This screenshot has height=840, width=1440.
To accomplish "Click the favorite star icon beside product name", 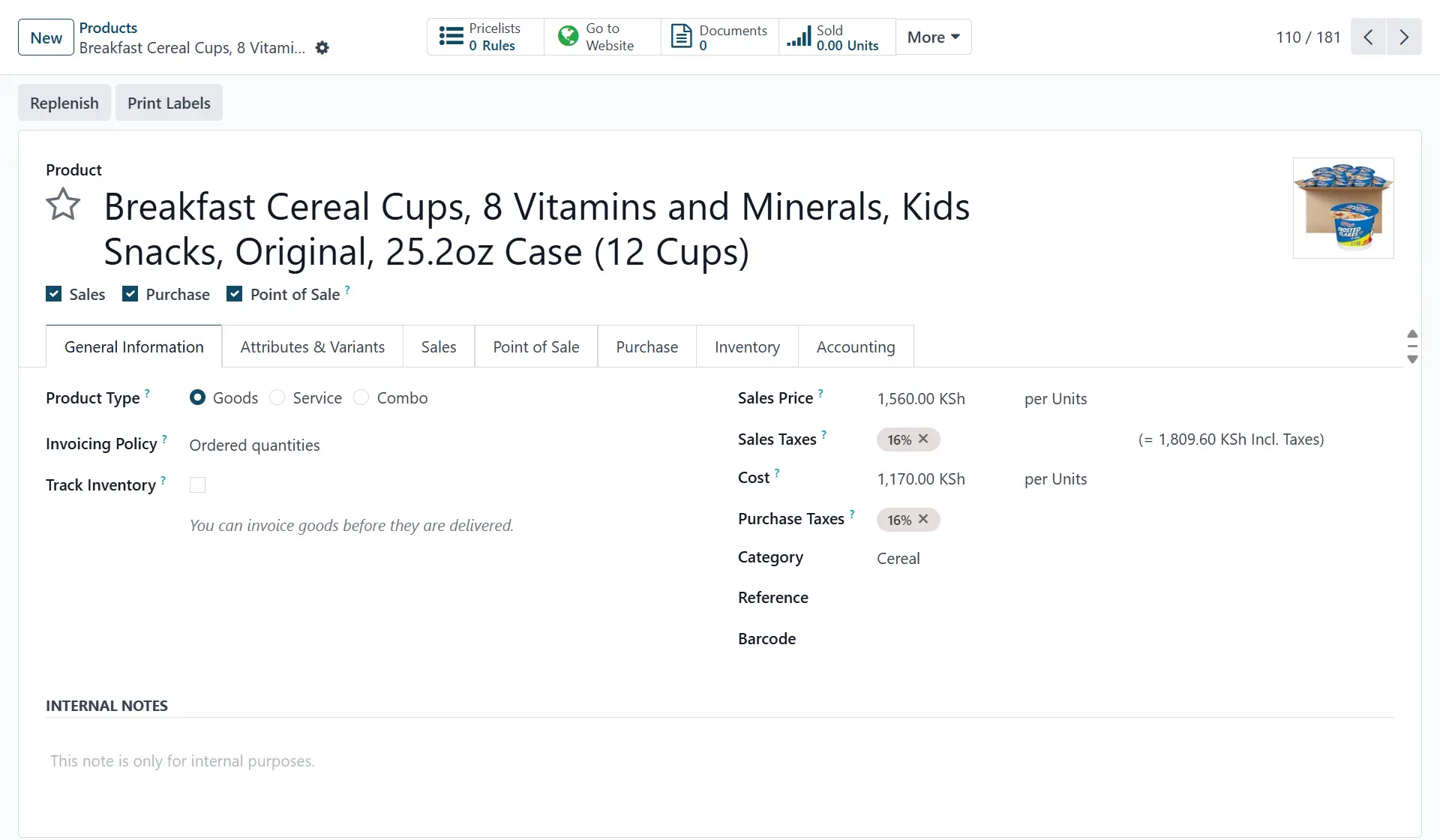I will pos(63,204).
